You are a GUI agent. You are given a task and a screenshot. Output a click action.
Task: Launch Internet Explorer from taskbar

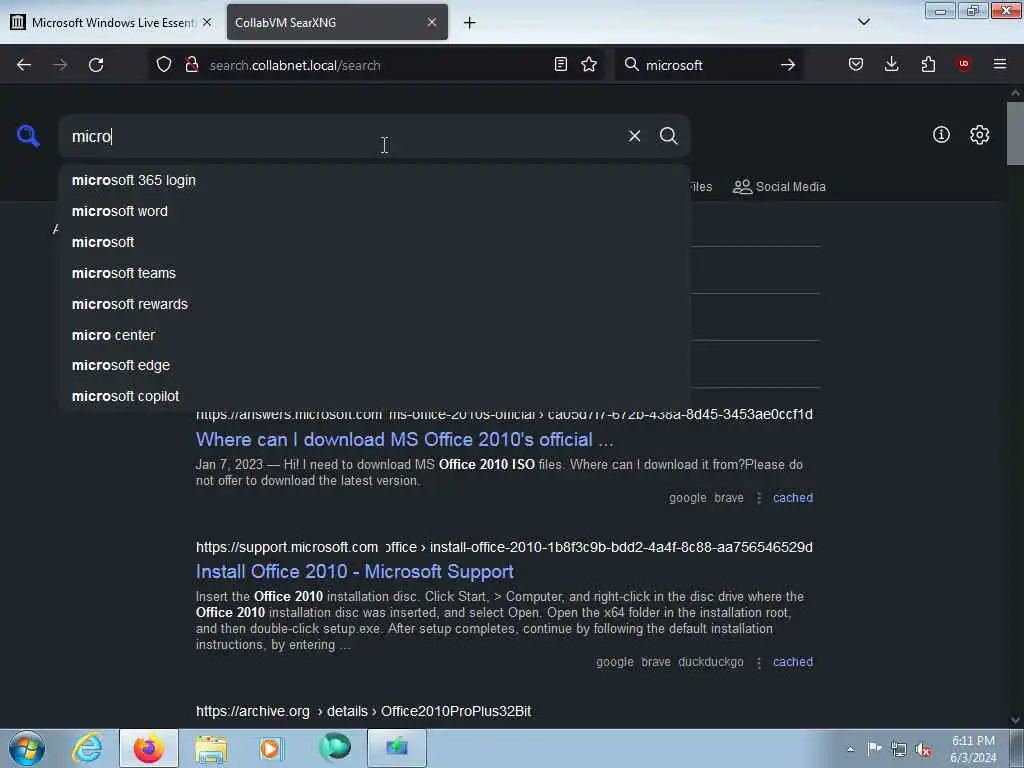coord(88,748)
